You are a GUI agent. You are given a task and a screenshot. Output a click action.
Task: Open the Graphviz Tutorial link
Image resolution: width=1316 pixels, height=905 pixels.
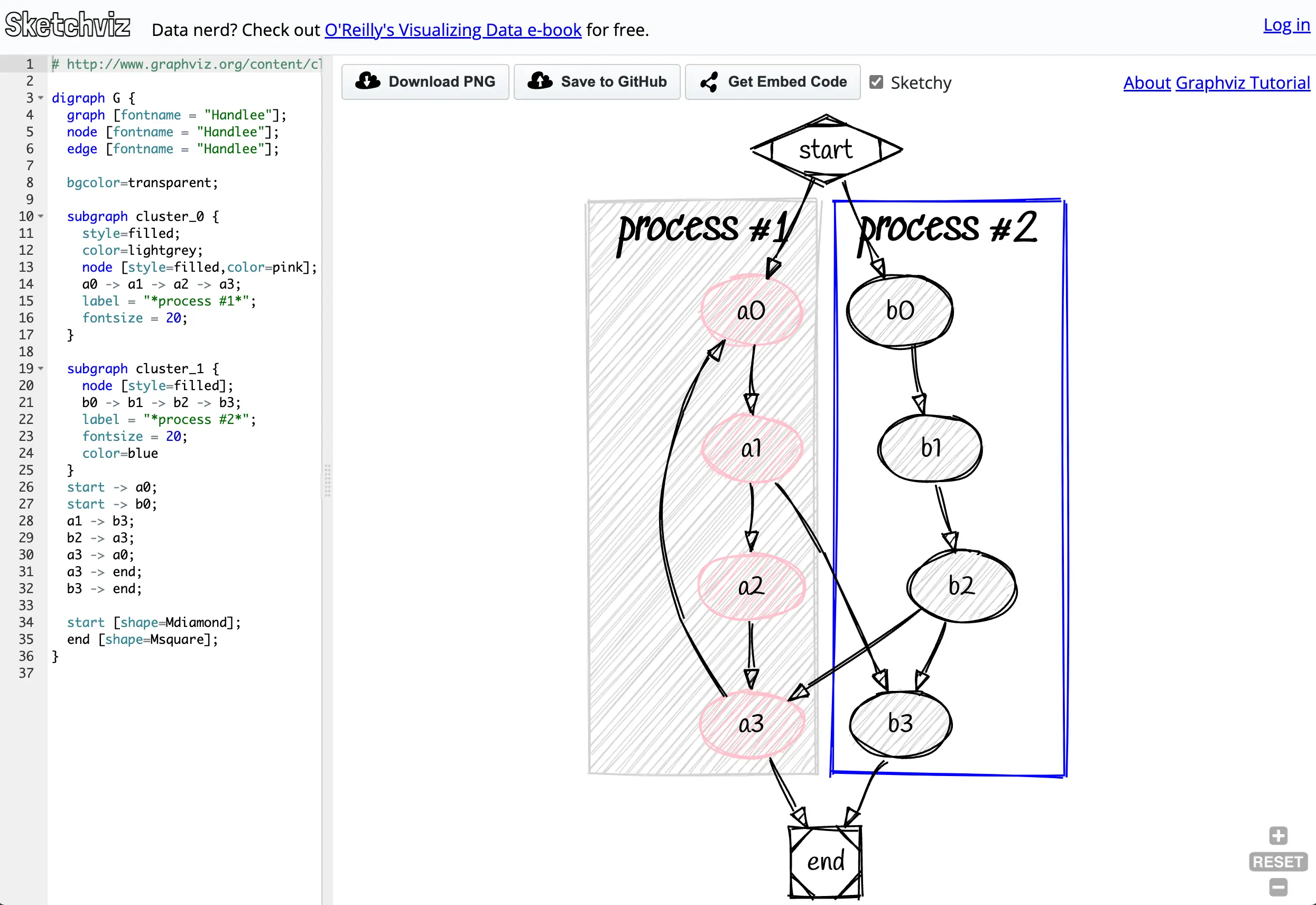click(x=1243, y=83)
